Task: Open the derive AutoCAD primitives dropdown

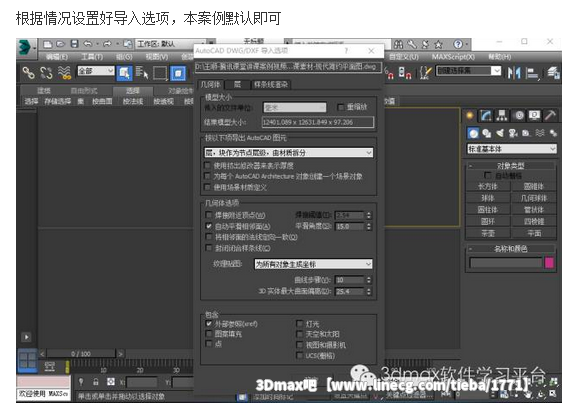Action: tap(289, 153)
